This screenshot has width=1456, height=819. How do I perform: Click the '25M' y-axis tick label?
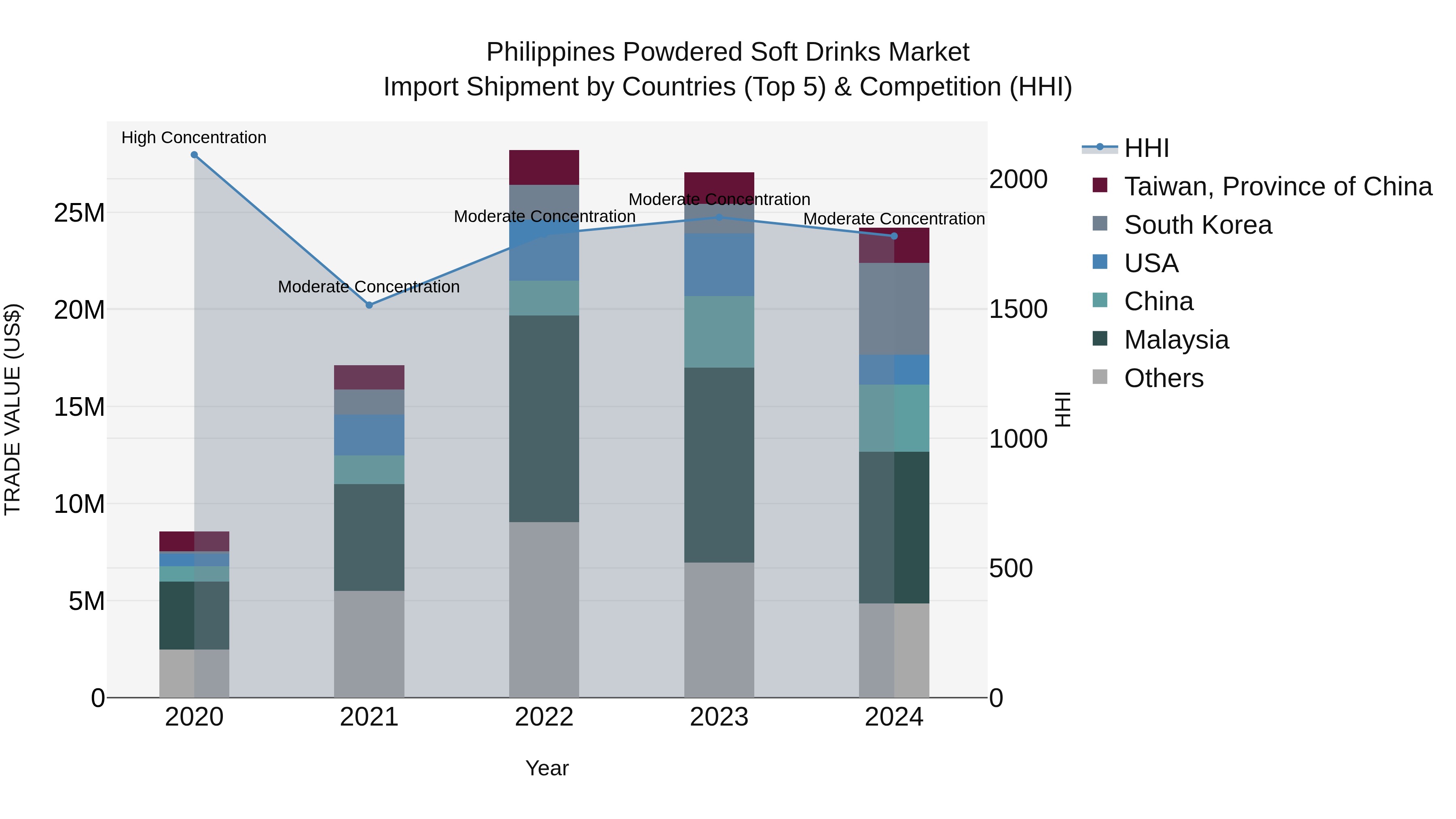(x=80, y=213)
